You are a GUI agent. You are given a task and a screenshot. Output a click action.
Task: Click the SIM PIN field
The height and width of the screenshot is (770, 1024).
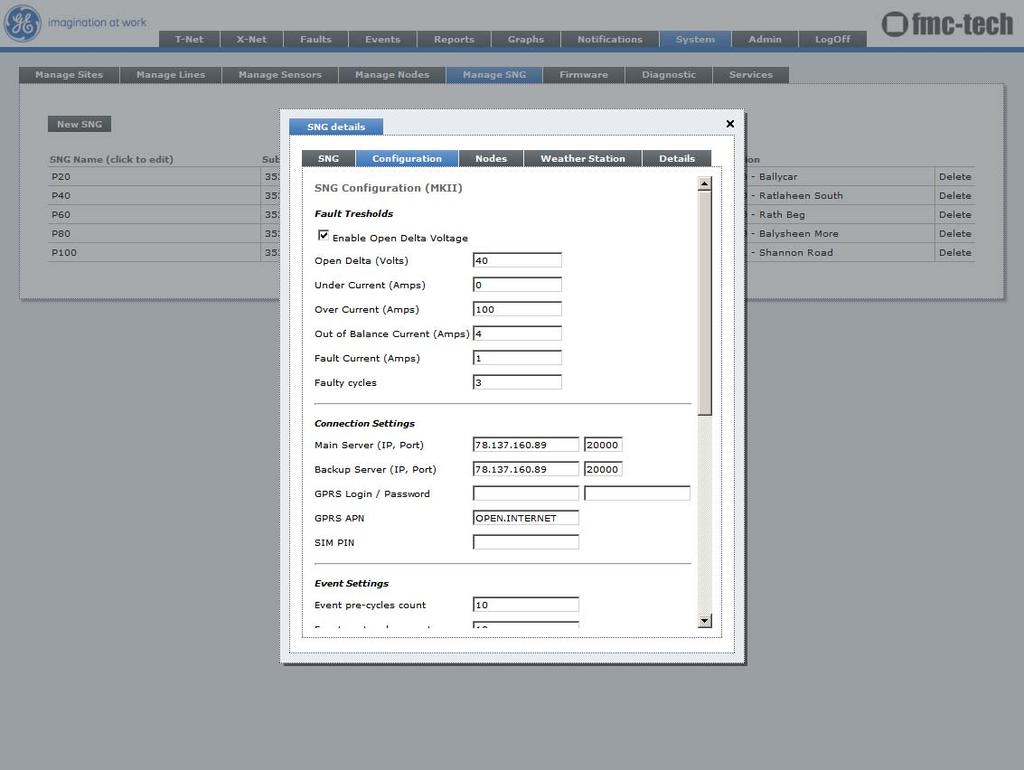pos(526,542)
